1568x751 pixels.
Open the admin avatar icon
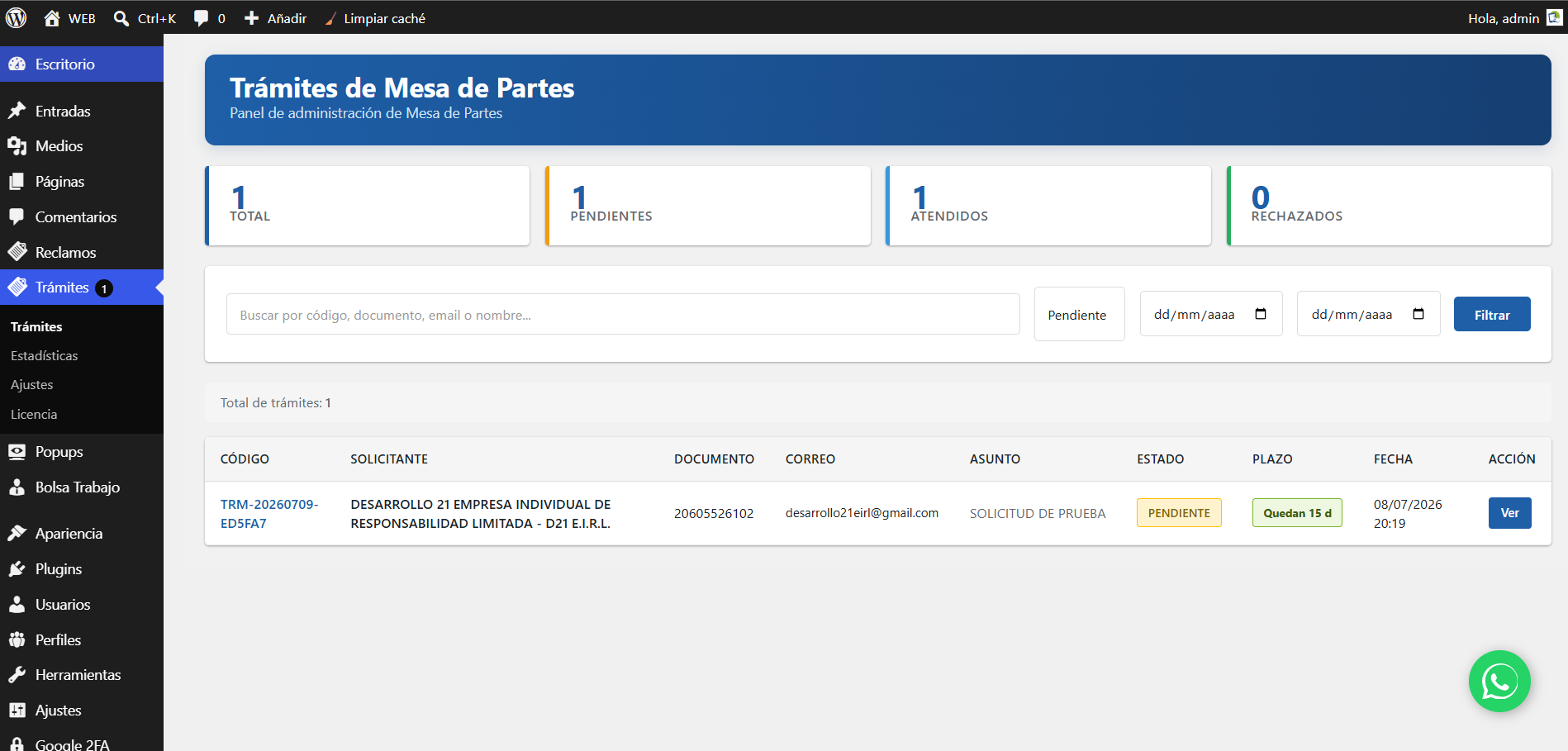1554,17
